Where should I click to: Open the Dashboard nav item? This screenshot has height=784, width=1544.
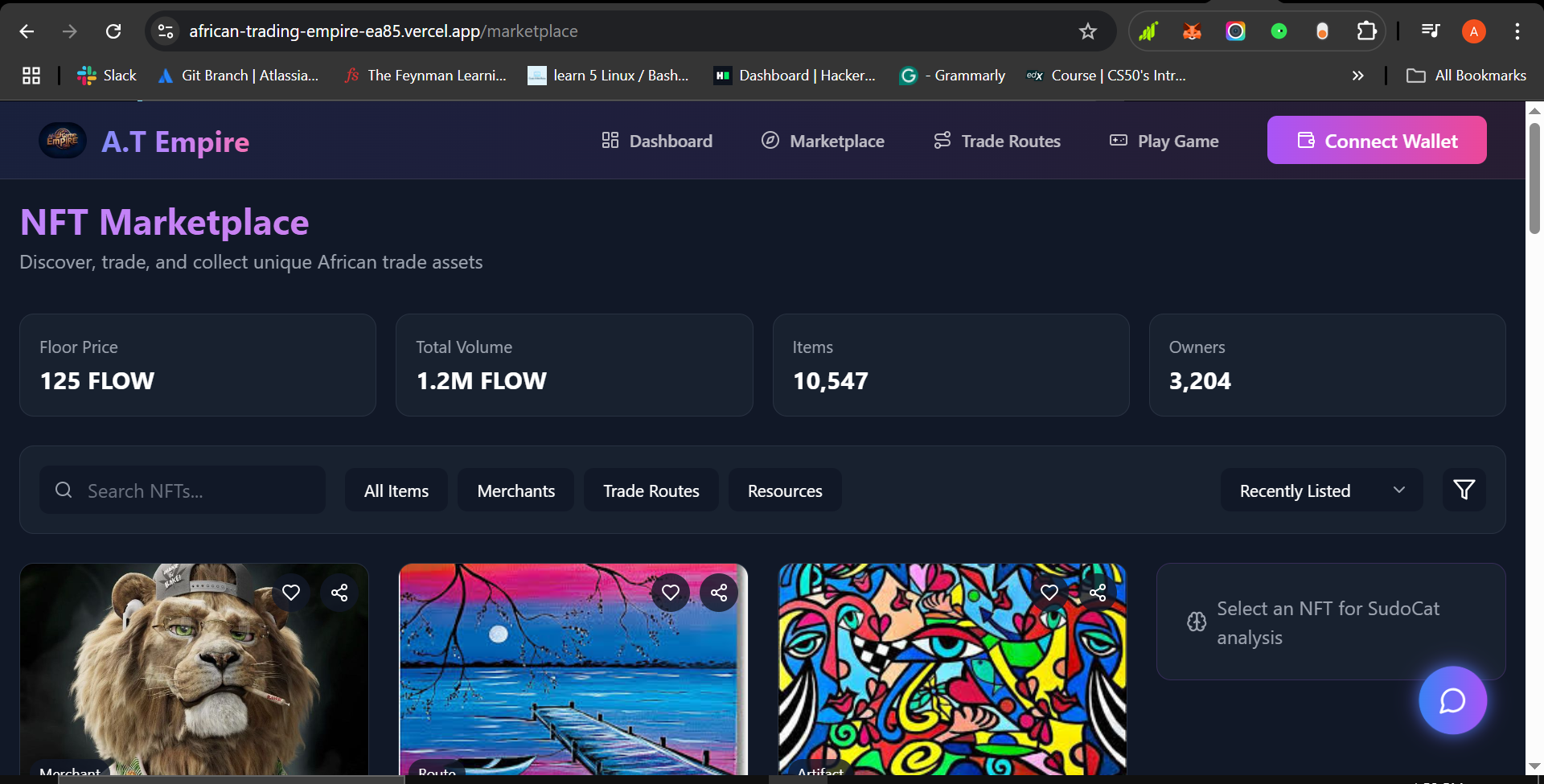pyautogui.click(x=657, y=141)
